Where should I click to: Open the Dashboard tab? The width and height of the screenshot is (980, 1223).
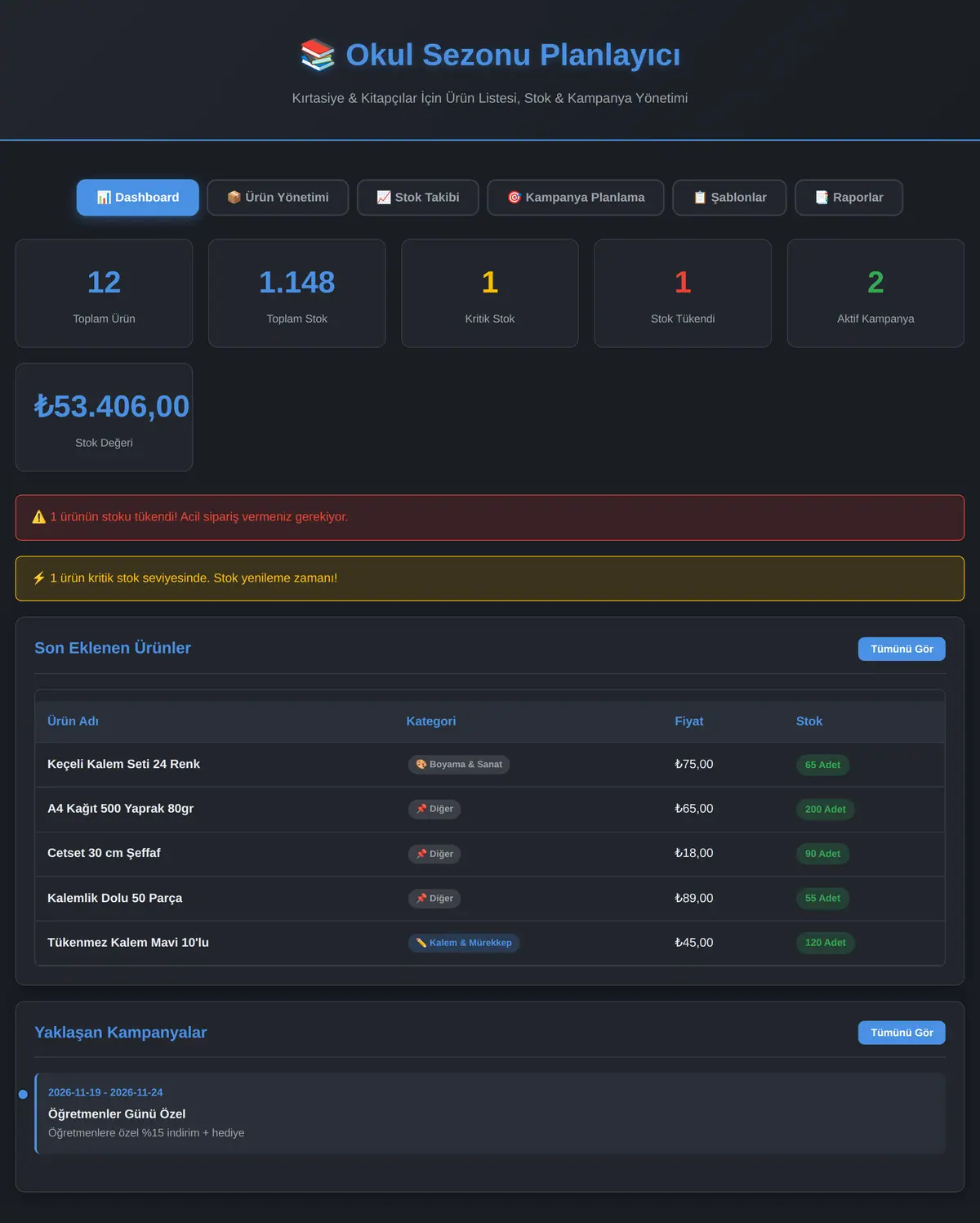(x=138, y=198)
